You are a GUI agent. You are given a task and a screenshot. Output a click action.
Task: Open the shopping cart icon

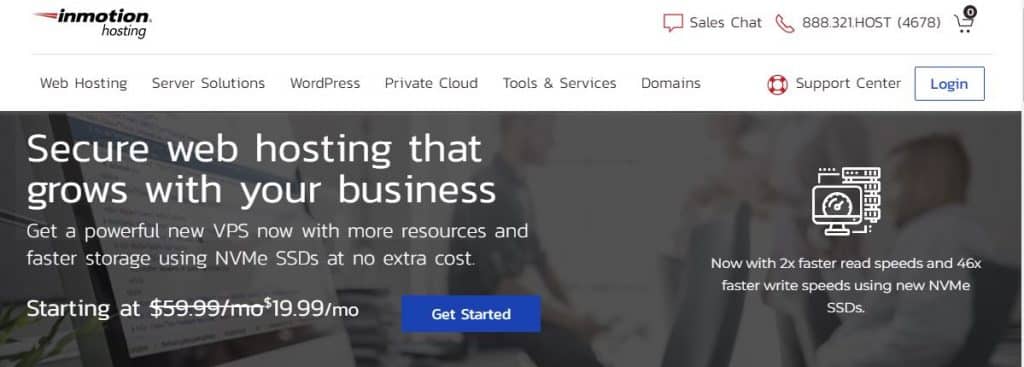[x=963, y=24]
